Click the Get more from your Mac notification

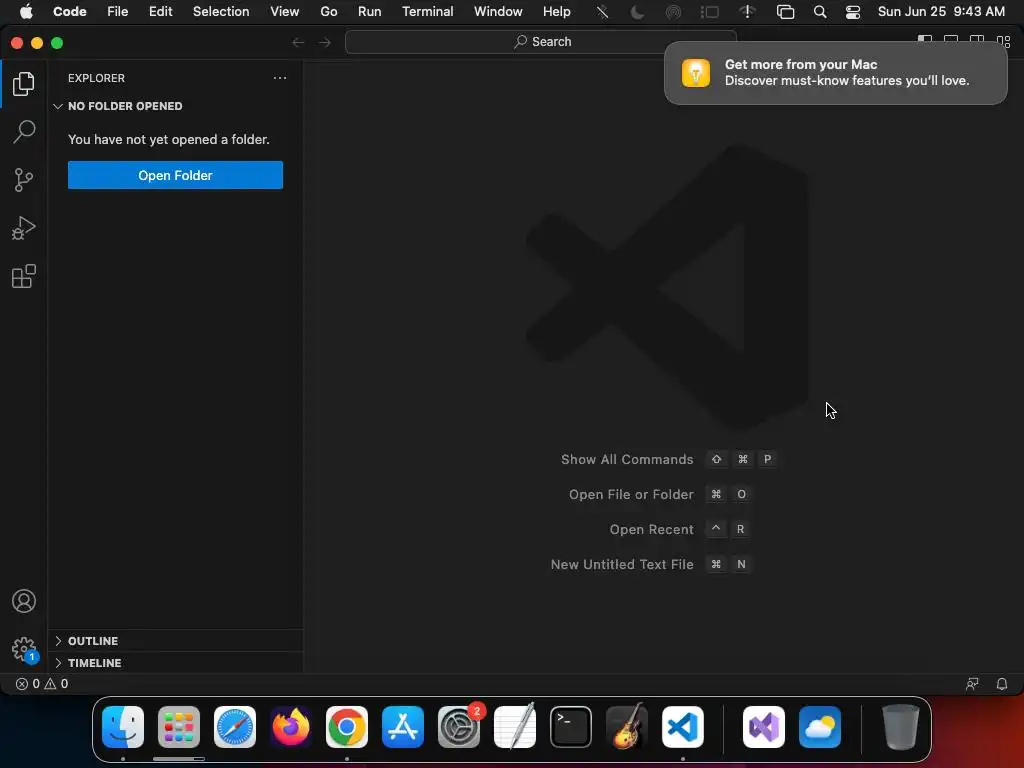click(835, 73)
